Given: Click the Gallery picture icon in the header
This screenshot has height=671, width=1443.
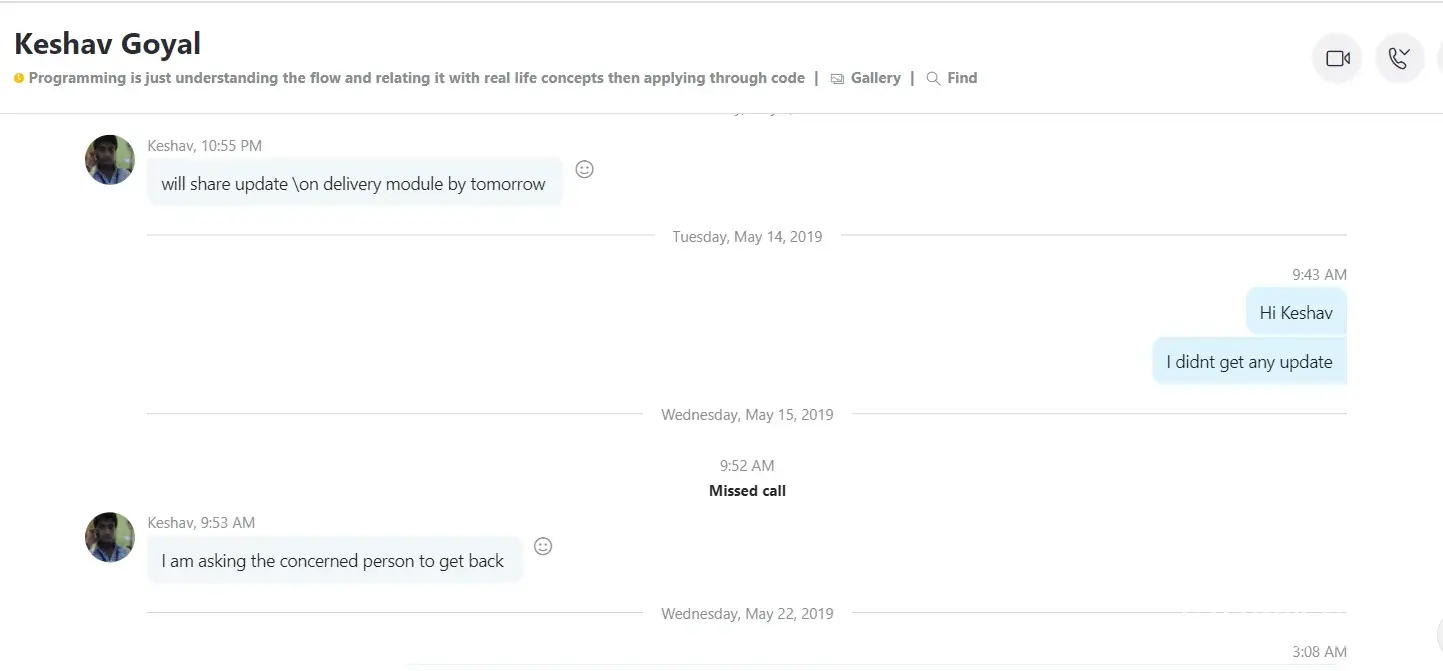Looking at the screenshot, I should 838,79.
